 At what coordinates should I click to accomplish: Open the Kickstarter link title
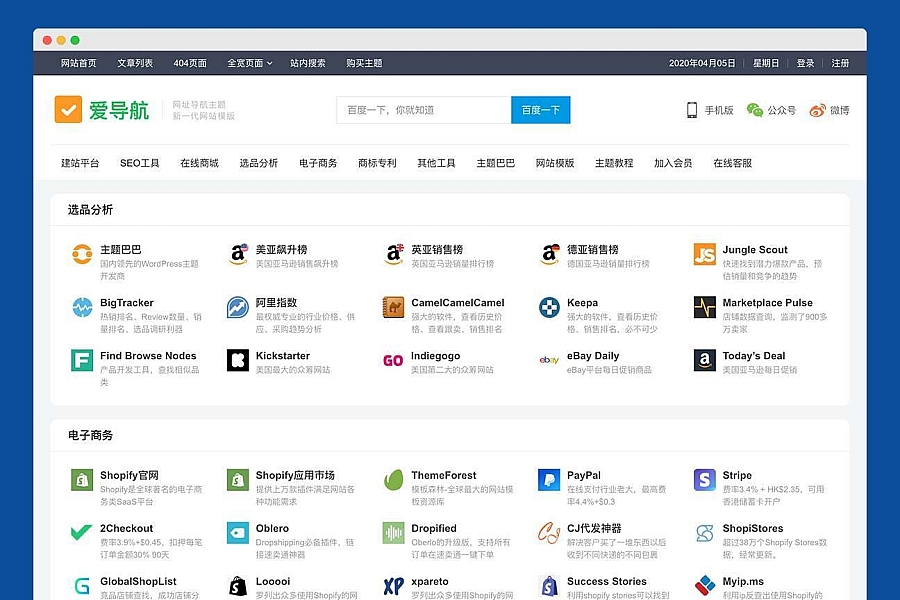tap(283, 355)
